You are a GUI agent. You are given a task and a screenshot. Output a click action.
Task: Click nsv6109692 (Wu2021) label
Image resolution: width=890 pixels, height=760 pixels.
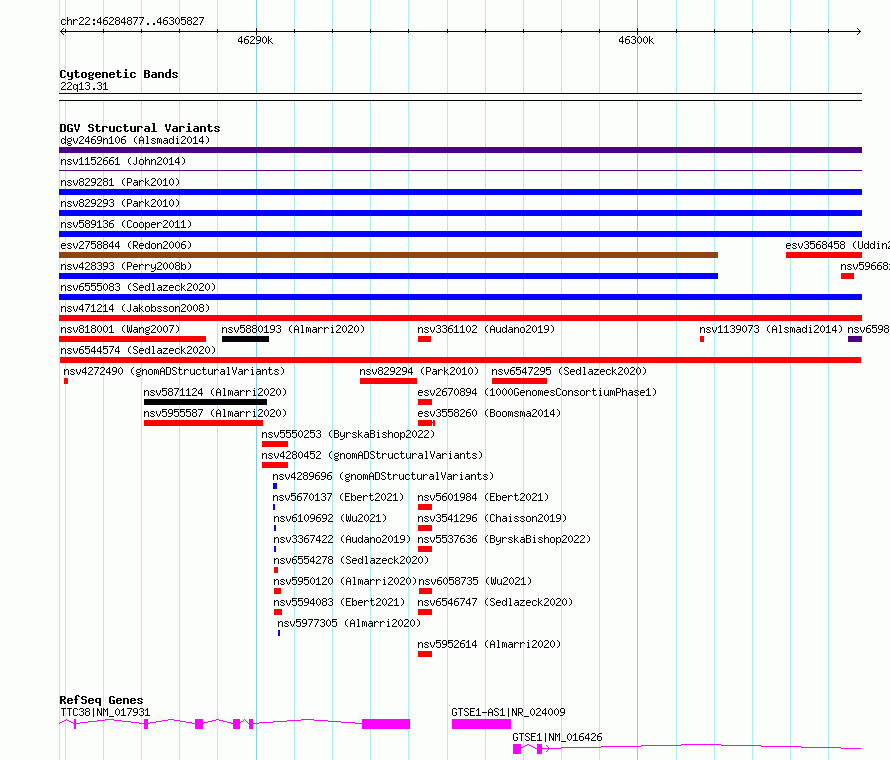[330, 518]
